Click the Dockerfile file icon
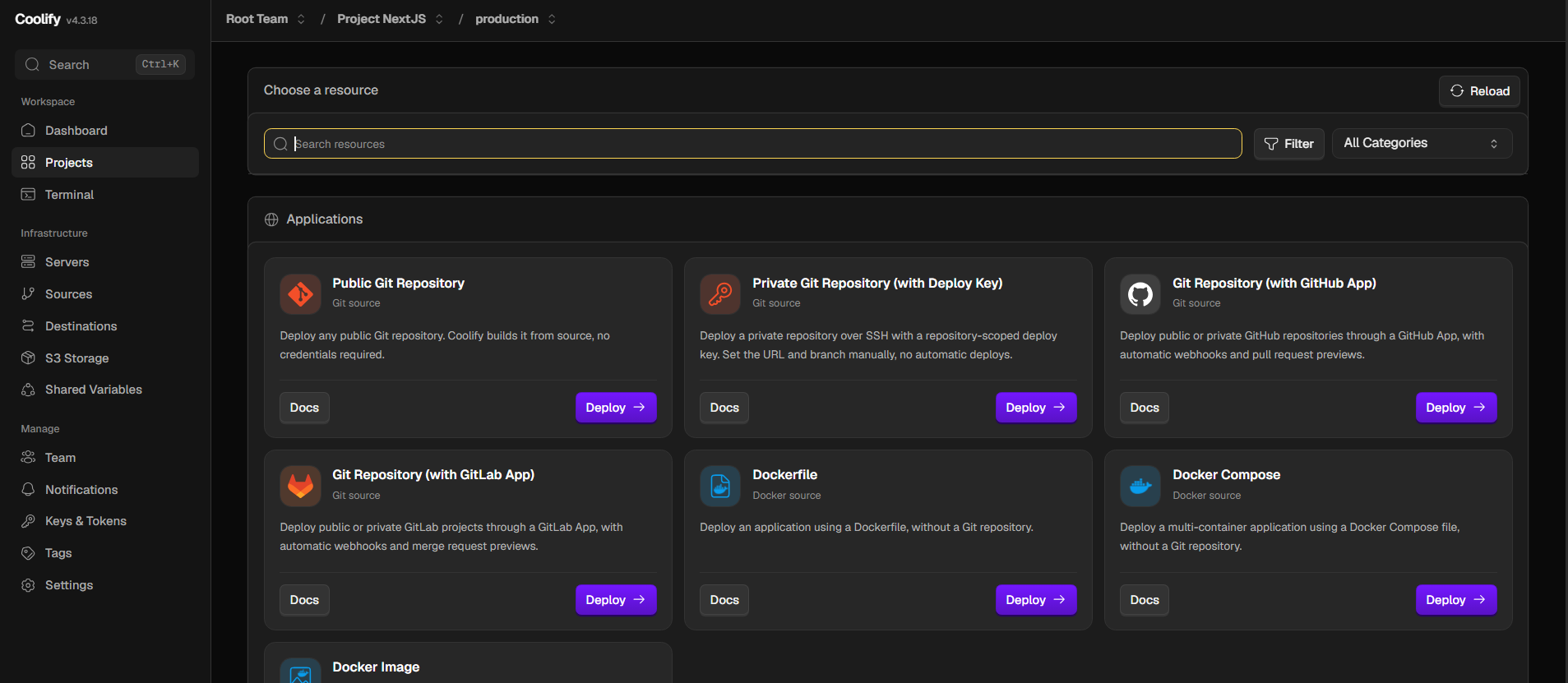The image size is (1568, 683). pos(720,487)
